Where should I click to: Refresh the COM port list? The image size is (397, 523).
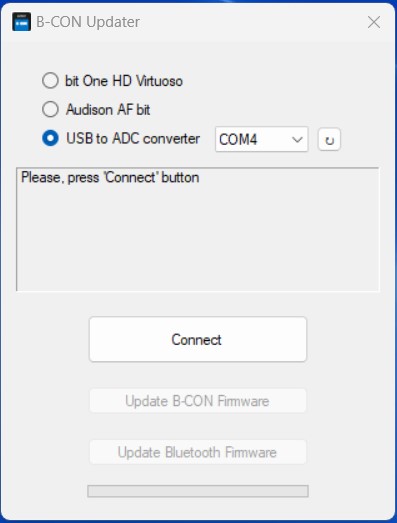pyautogui.click(x=329, y=139)
